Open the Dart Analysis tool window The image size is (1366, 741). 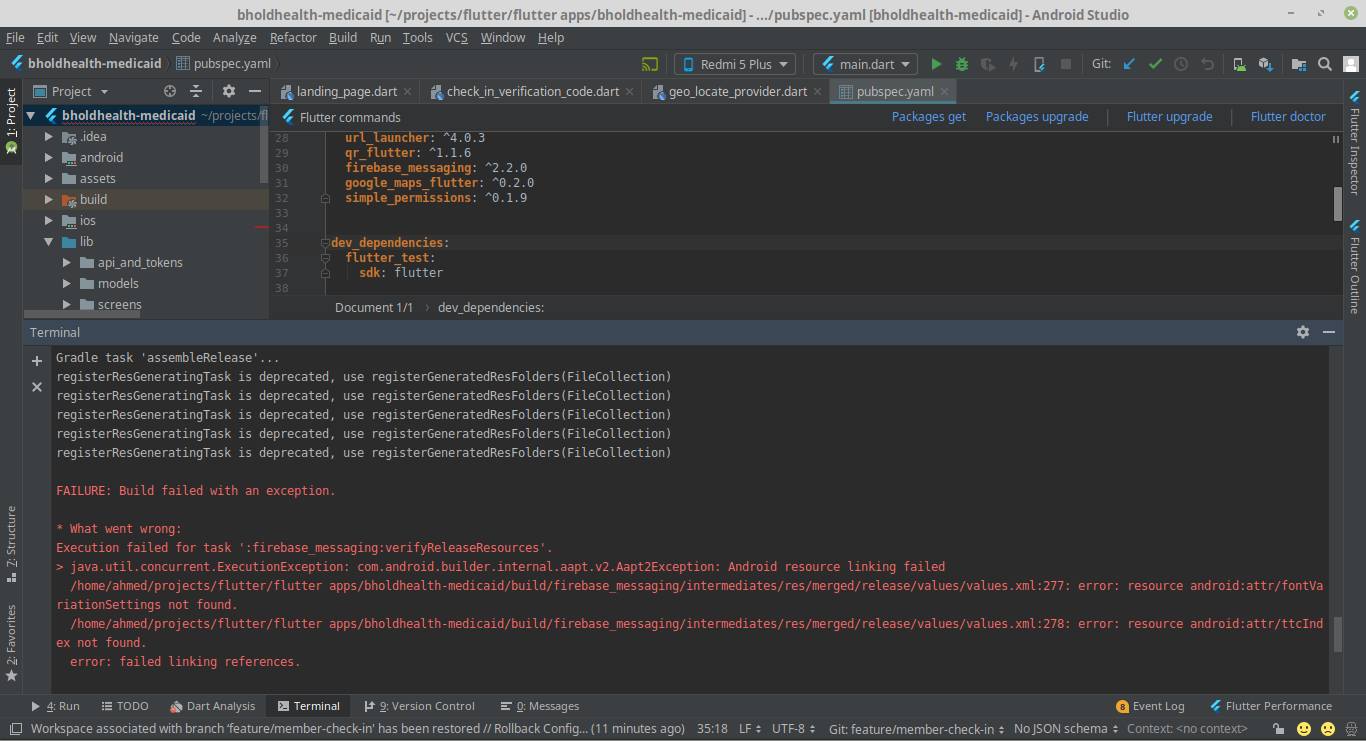(212, 705)
